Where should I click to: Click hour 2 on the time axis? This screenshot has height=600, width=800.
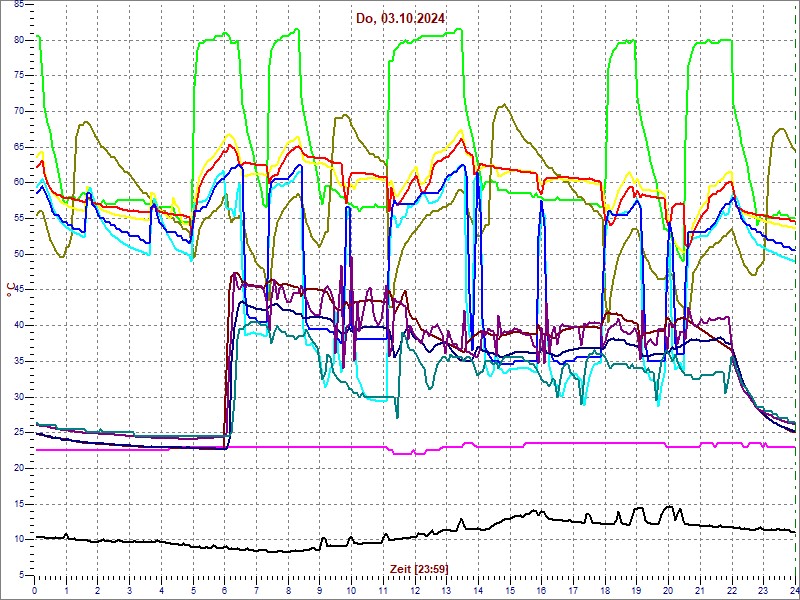[98, 590]
